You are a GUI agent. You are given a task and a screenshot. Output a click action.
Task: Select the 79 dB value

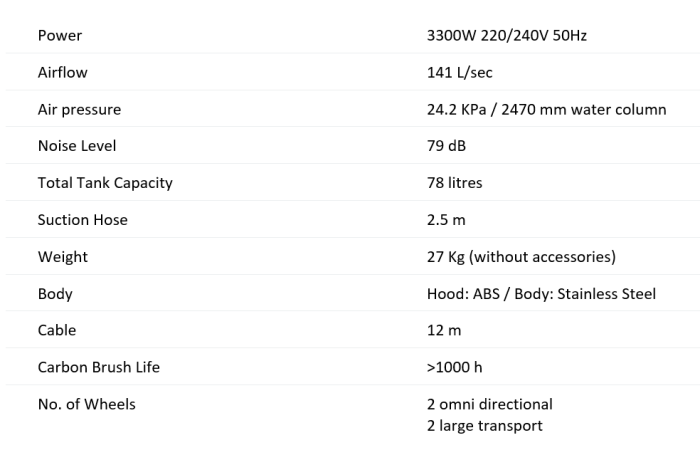click(446, 146)
